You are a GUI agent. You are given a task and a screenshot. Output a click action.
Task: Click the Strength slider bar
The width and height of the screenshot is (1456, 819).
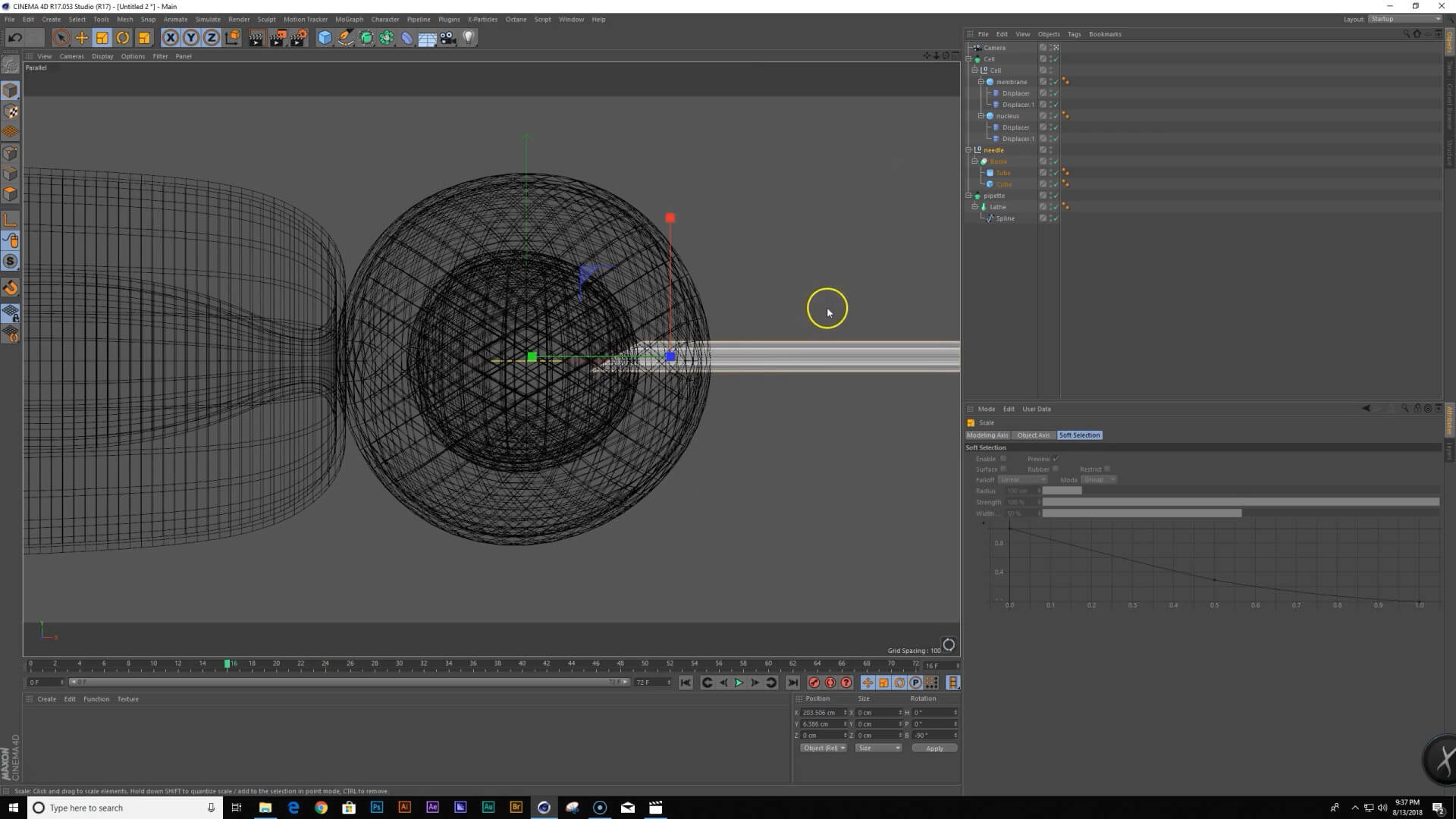click(x=1240, y=502)
